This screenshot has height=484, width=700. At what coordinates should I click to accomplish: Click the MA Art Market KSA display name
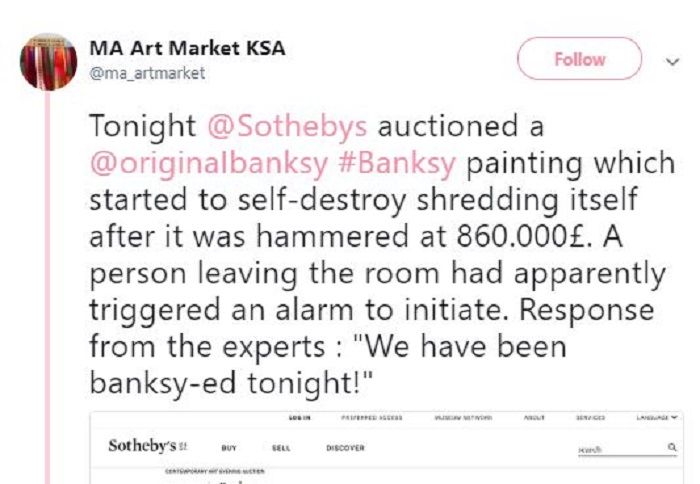pos(188,48)
